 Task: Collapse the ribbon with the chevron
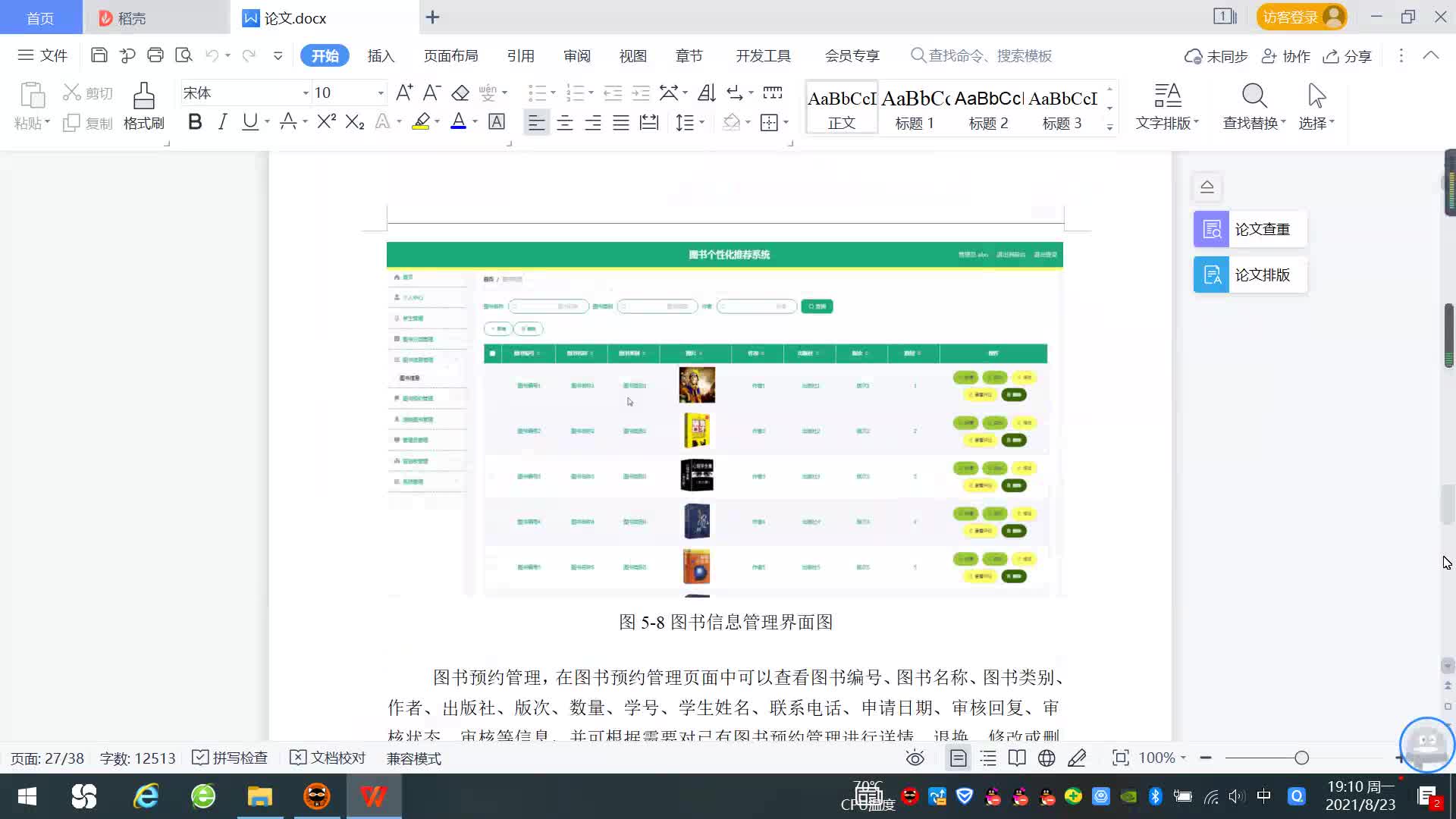(1431, 55)
